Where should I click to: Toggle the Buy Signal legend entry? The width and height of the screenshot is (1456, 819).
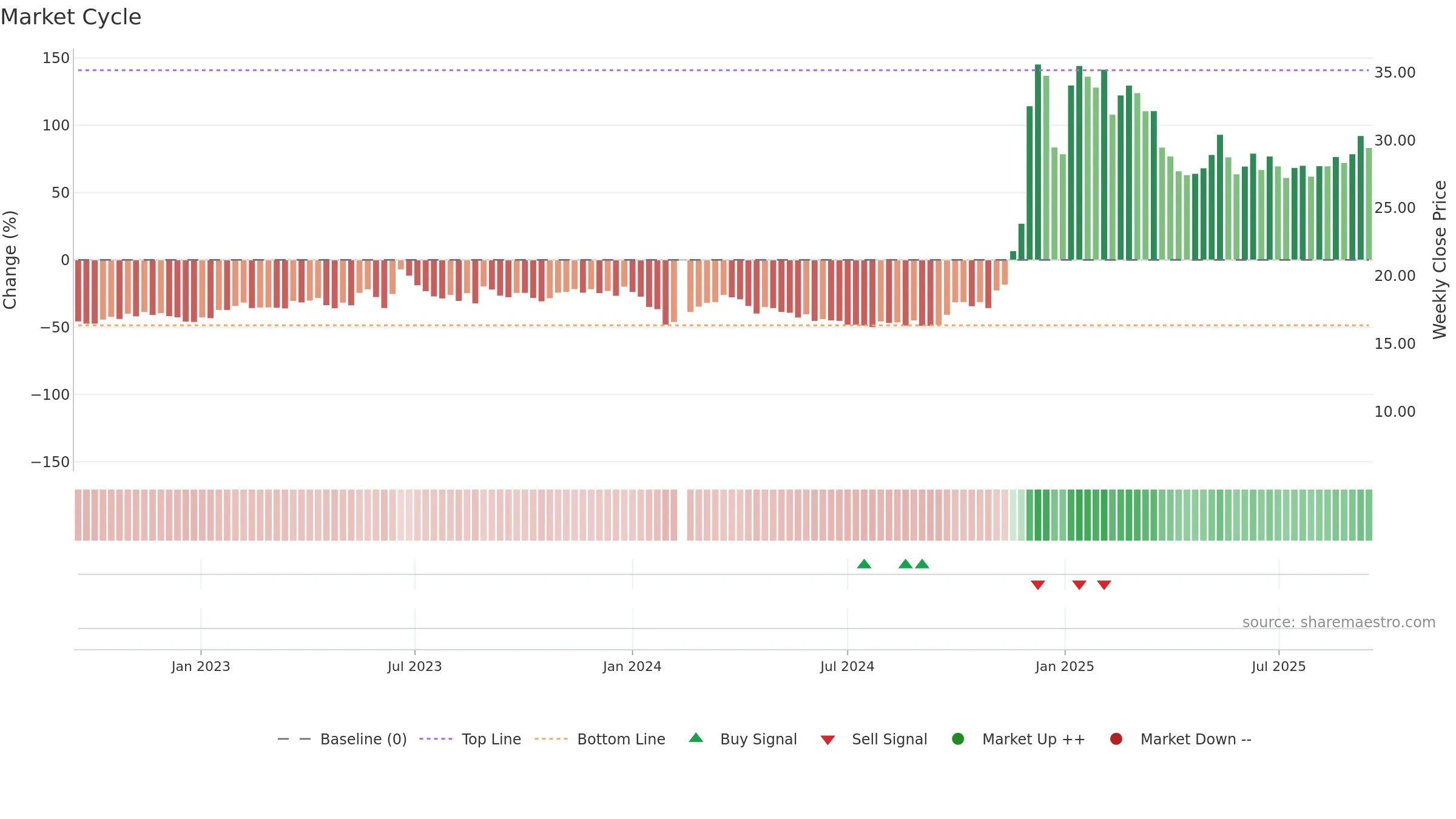743,739
